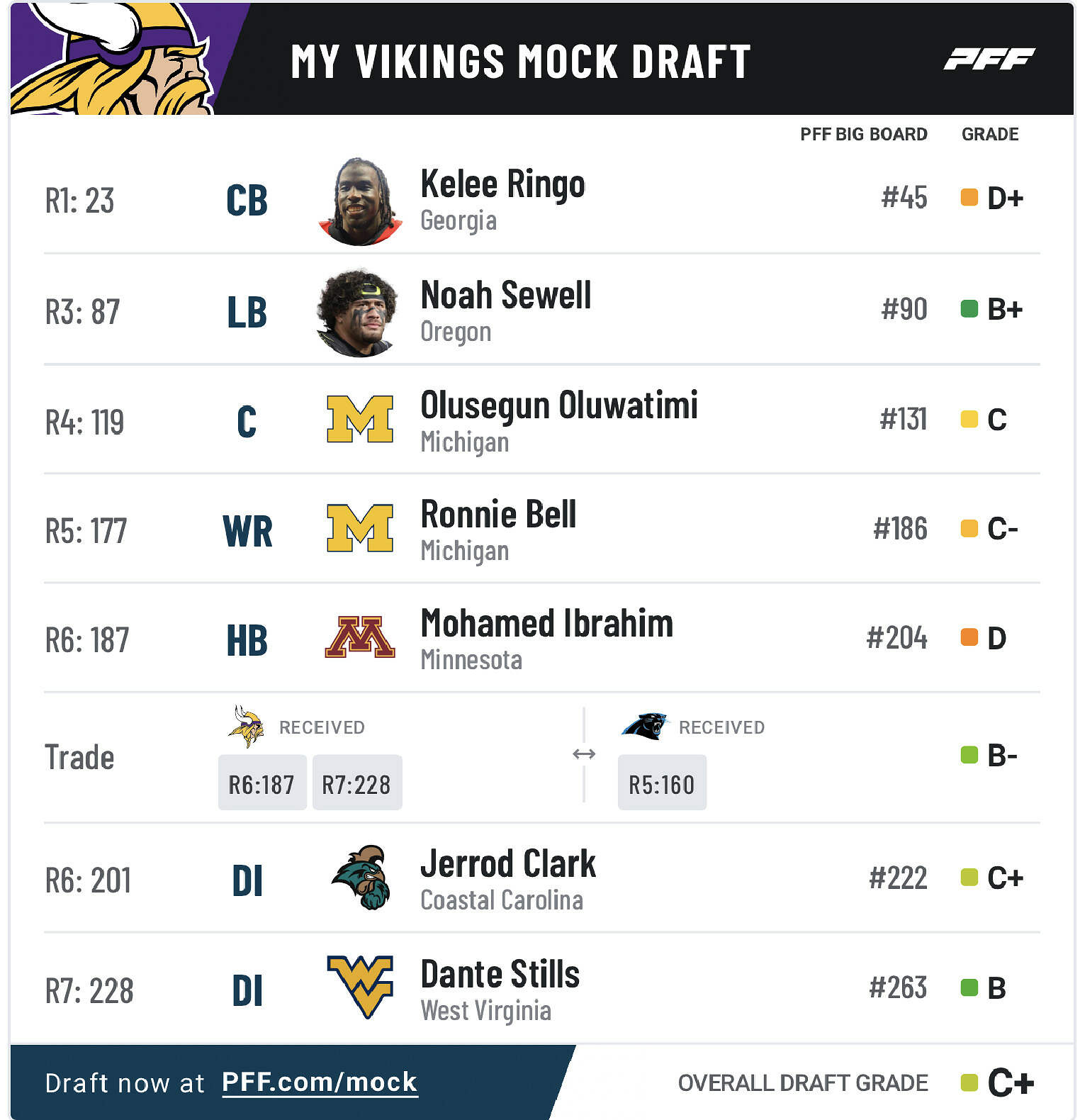
Task: Select the Dante Stills player name
Action: coord(500,974)
